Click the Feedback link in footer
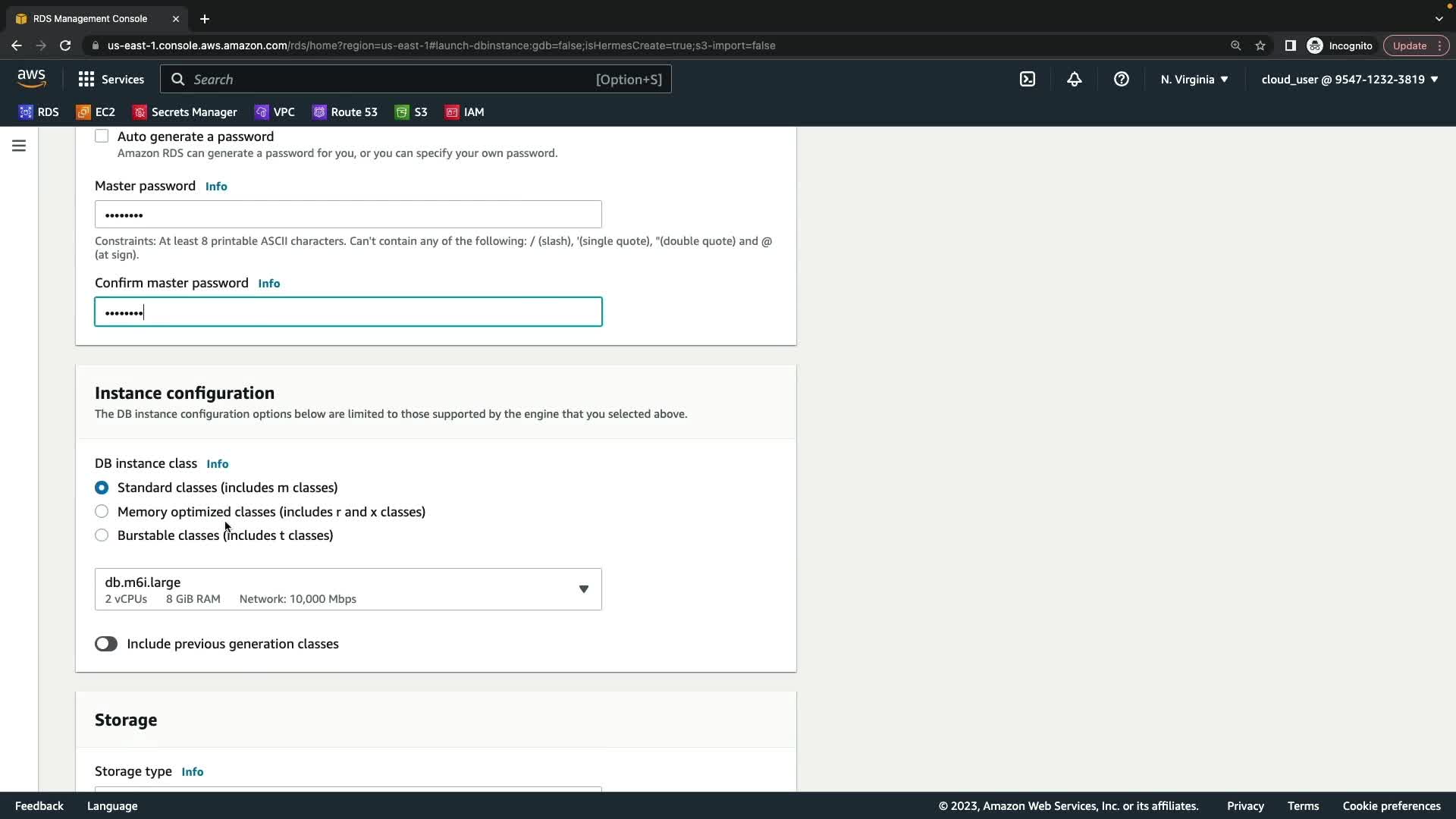The image size is (1456, 819). [39, 805]
